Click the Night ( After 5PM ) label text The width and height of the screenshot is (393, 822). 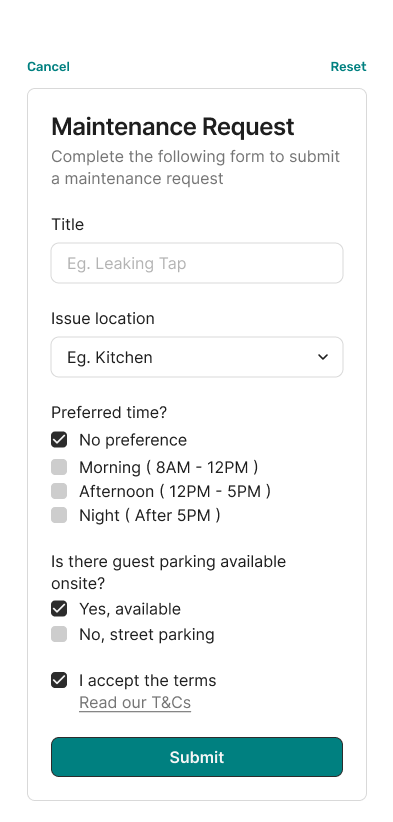150,516
